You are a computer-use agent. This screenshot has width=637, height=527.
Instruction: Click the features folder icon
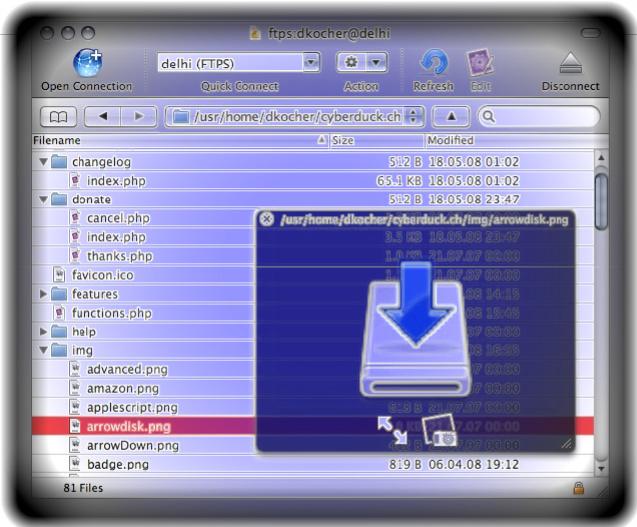point(59,294)
